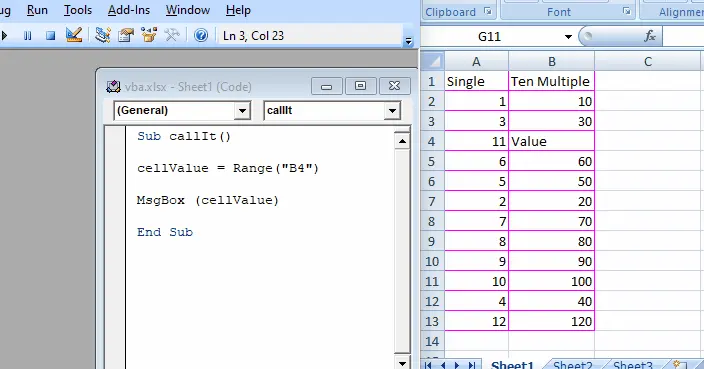
Task: Select cell B4 containing 'Value'
Action: pos(552,141)
